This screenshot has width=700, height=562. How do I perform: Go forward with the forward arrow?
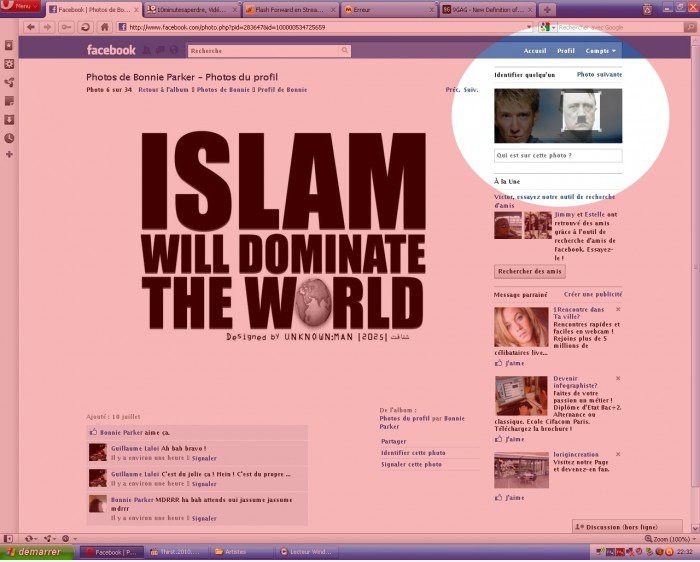[47, 27]
